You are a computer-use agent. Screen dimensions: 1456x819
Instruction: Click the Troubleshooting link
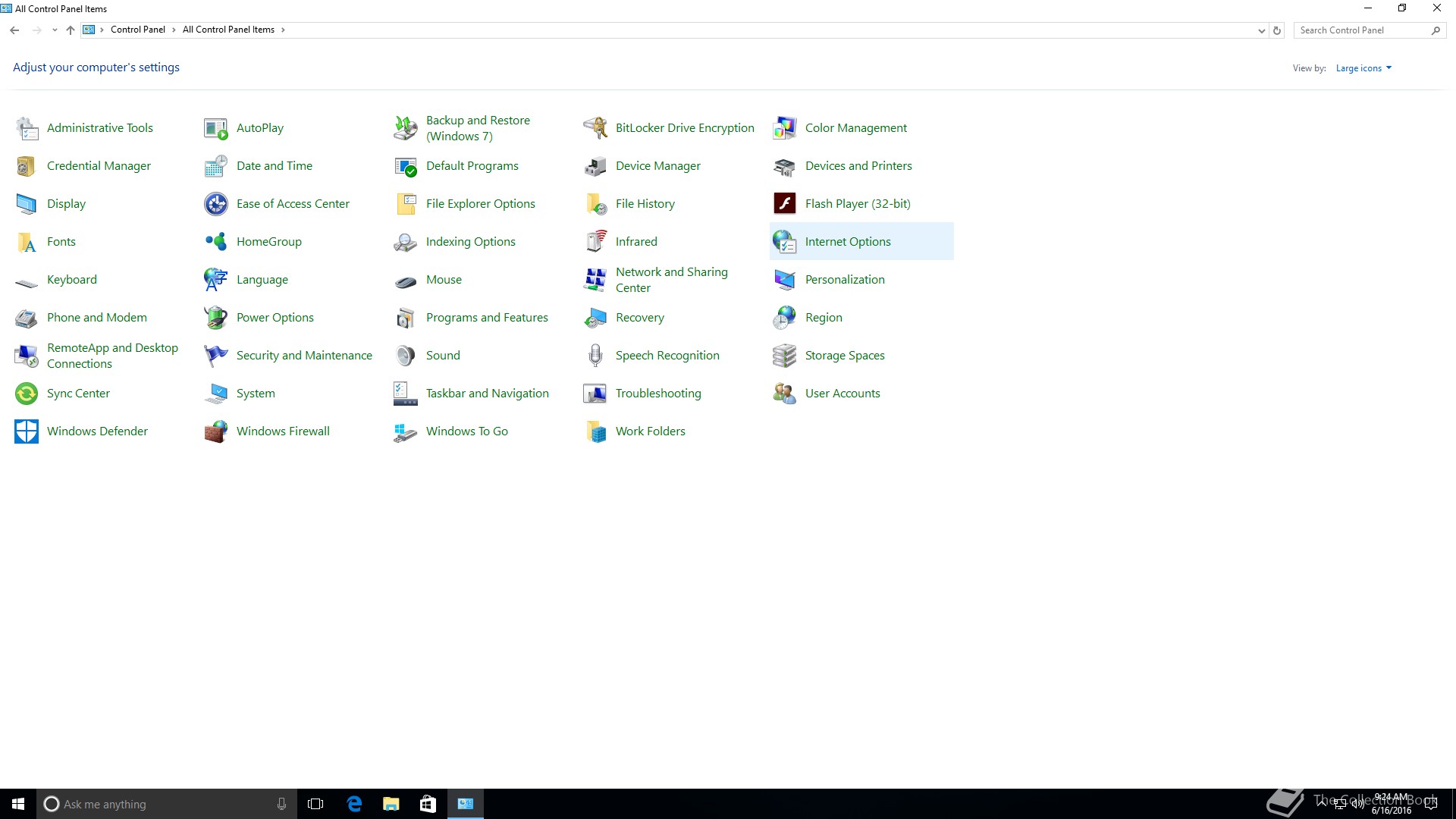(x=658, y=394)
